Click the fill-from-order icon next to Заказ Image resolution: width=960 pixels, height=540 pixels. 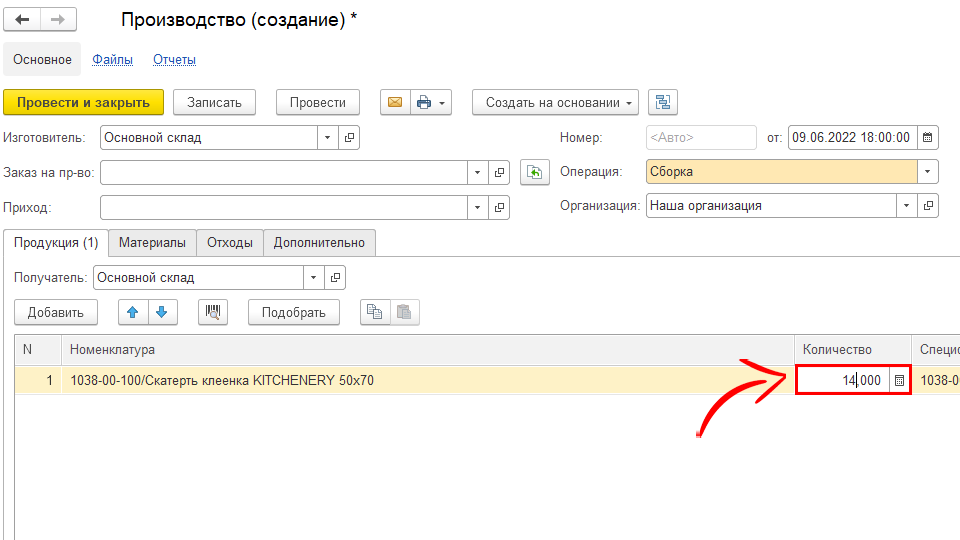tap(536, 172)
